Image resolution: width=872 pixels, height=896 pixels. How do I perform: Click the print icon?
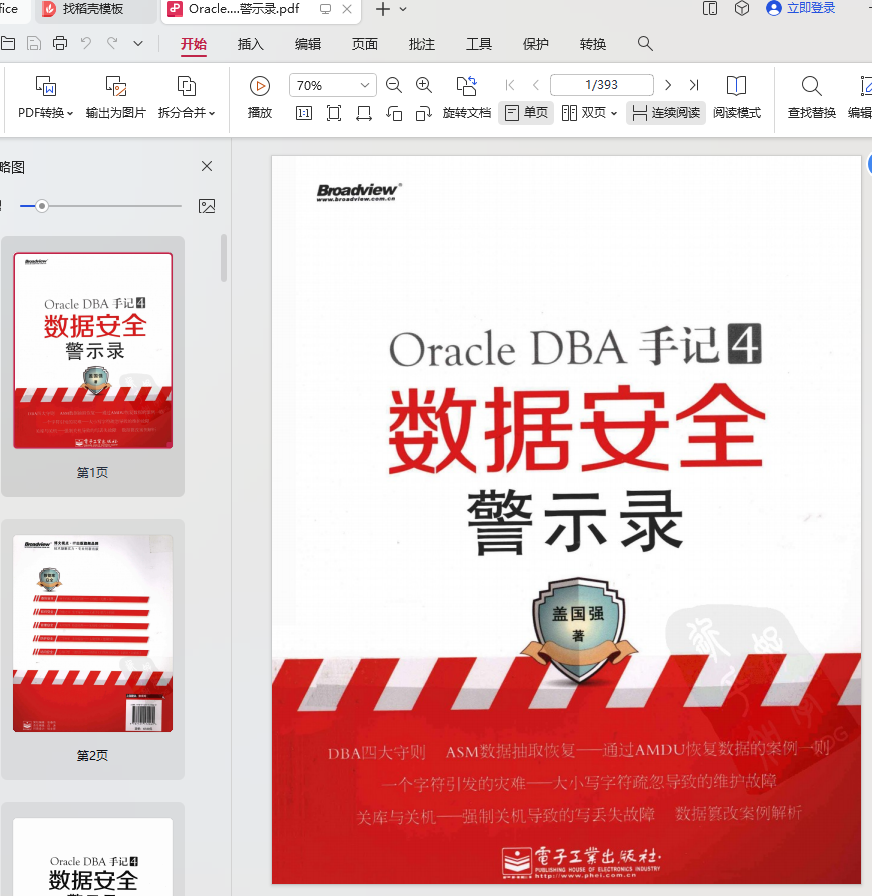click(x=60, y=43)
